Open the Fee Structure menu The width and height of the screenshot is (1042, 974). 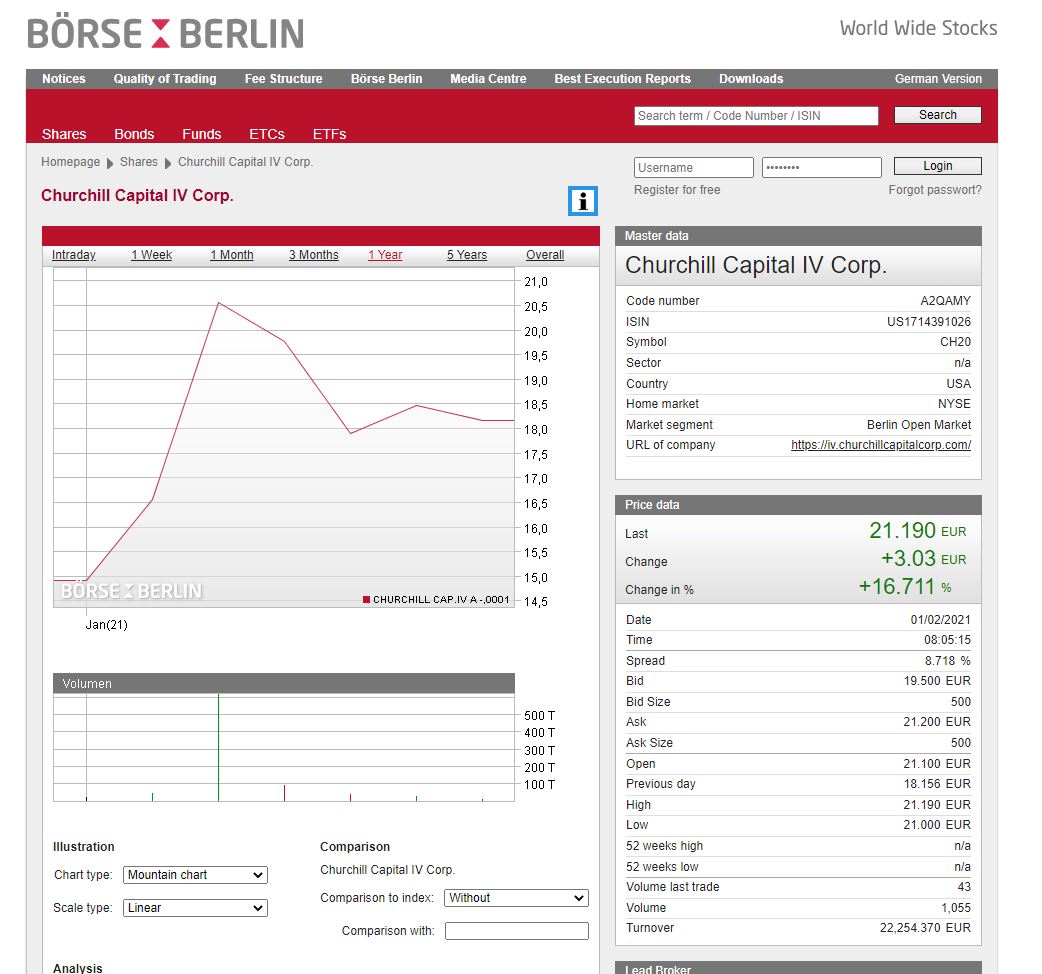(x=283, y=79)
